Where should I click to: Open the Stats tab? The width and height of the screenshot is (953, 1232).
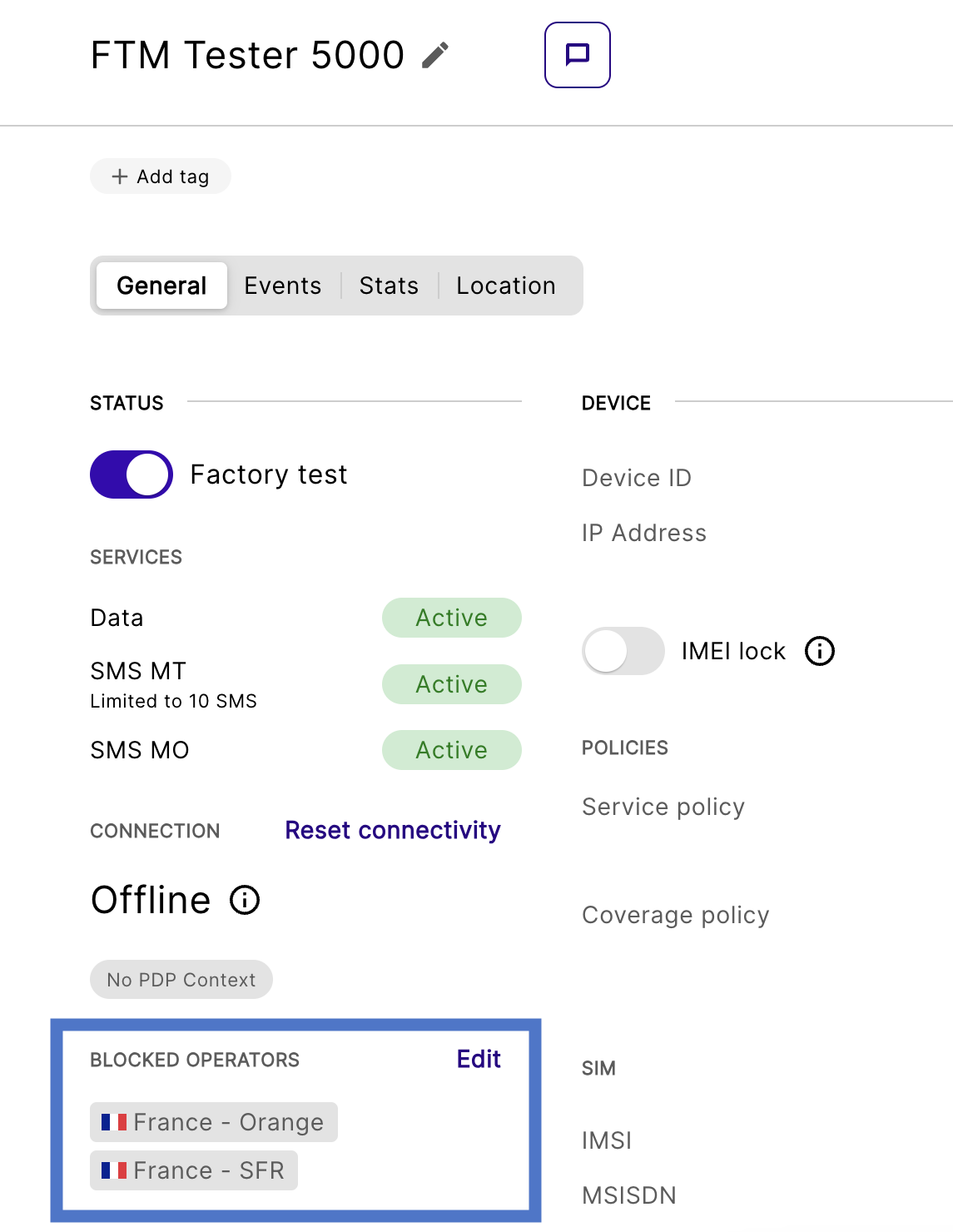point(389,286)
